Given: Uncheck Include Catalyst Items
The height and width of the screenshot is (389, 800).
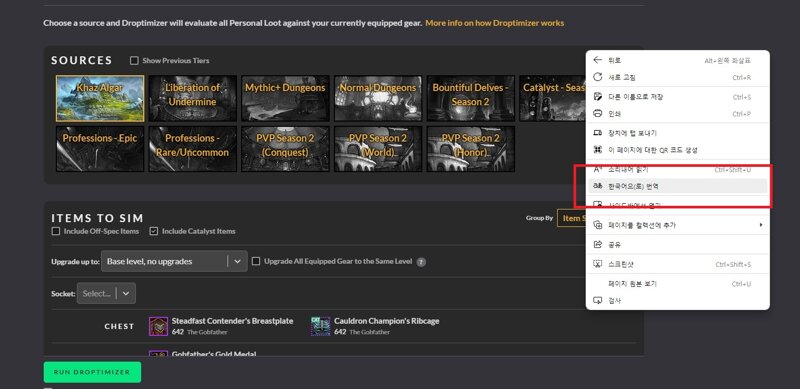Looking at the screenshot, I should [154, 231].
